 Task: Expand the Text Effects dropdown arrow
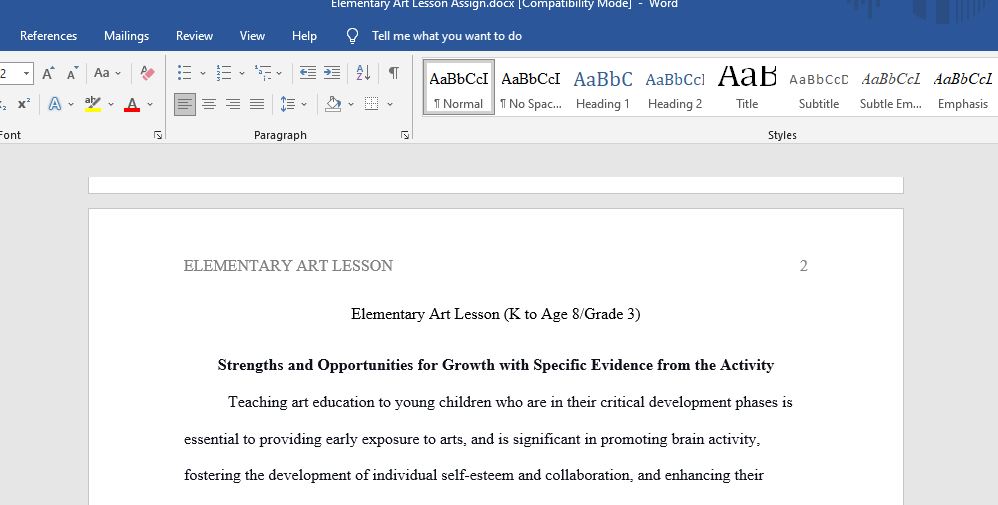71,104
